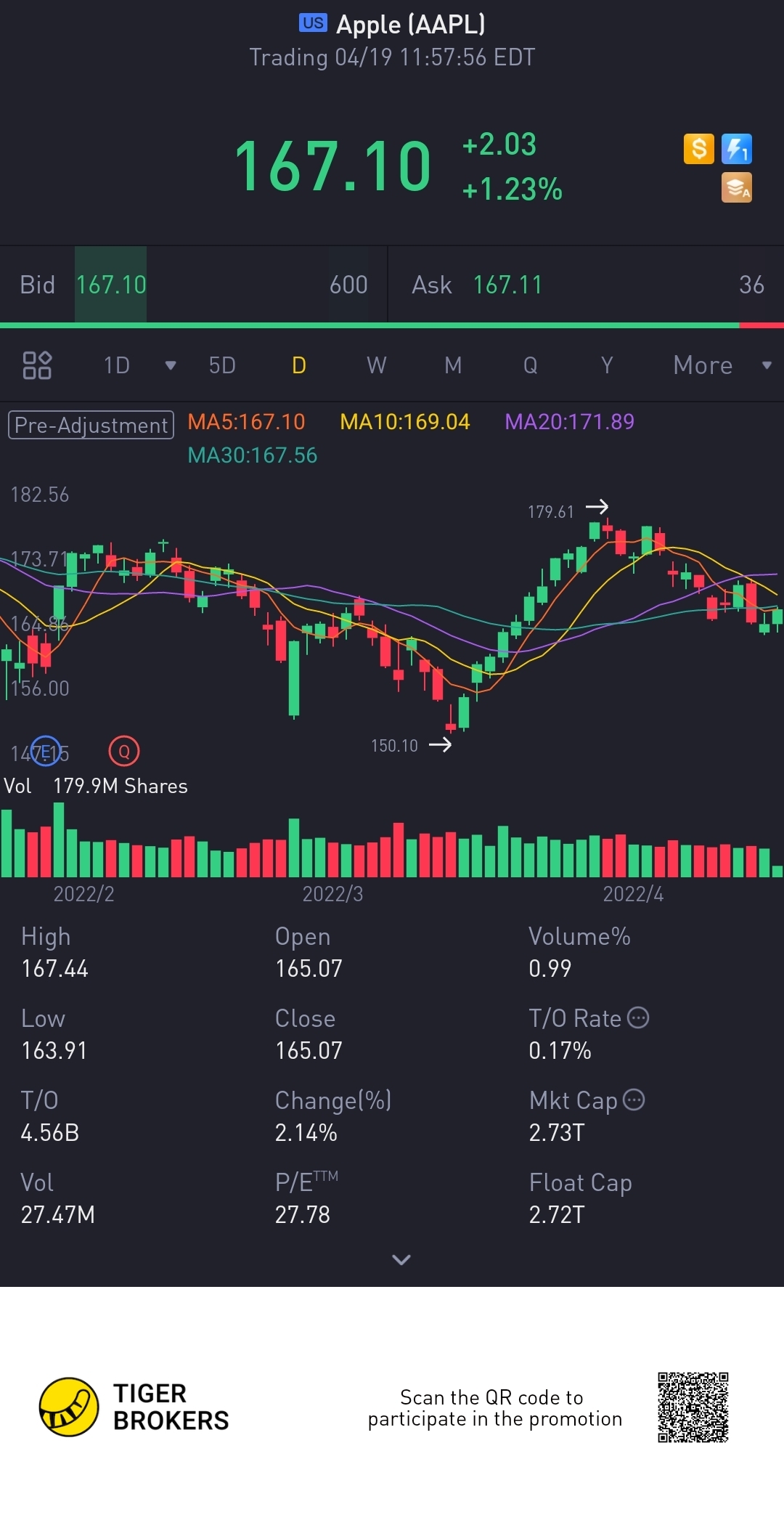
Task: Open the chart layout grid icon
Action: (37, 365)
